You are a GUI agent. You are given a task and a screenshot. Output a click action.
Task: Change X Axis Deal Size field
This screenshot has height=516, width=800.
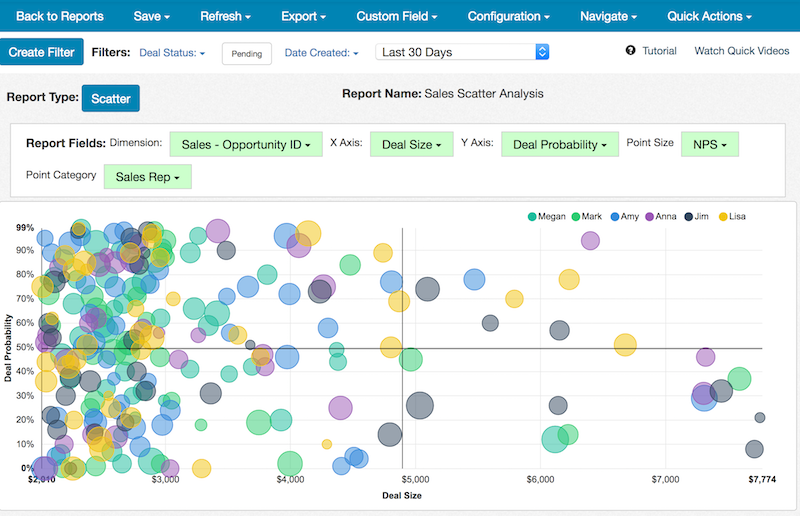click(411, 145)
